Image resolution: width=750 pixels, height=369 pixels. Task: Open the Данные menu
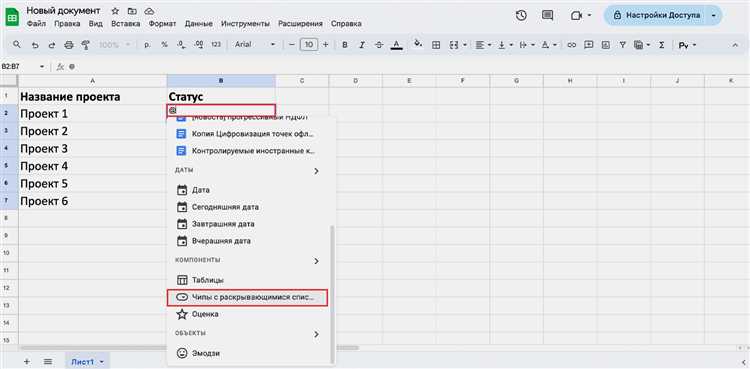pyautogui.click(x=199, y=23)
